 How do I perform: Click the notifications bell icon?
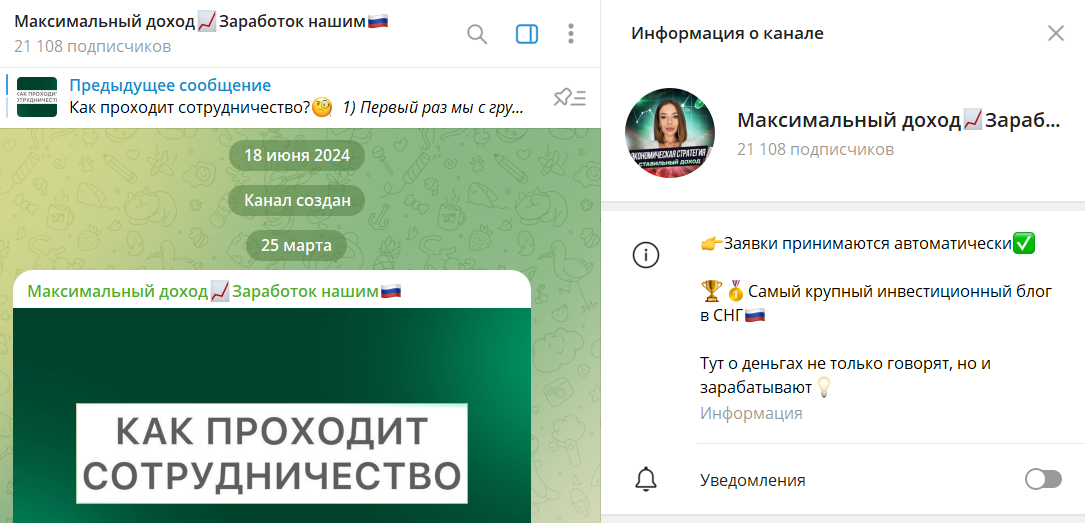pos(646,479)
